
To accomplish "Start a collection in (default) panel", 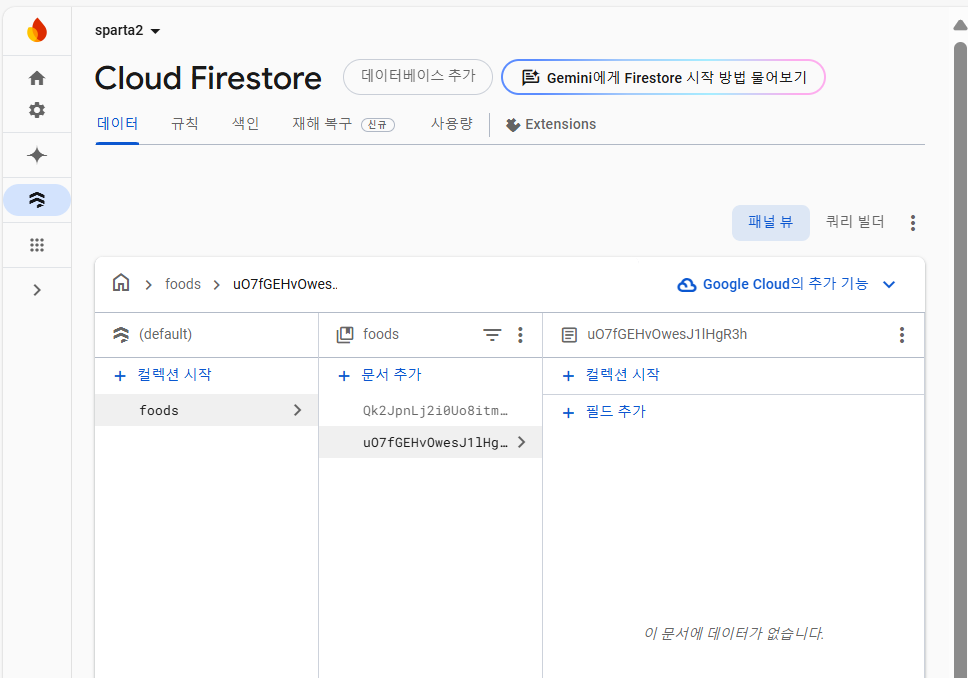I will 163,375.
